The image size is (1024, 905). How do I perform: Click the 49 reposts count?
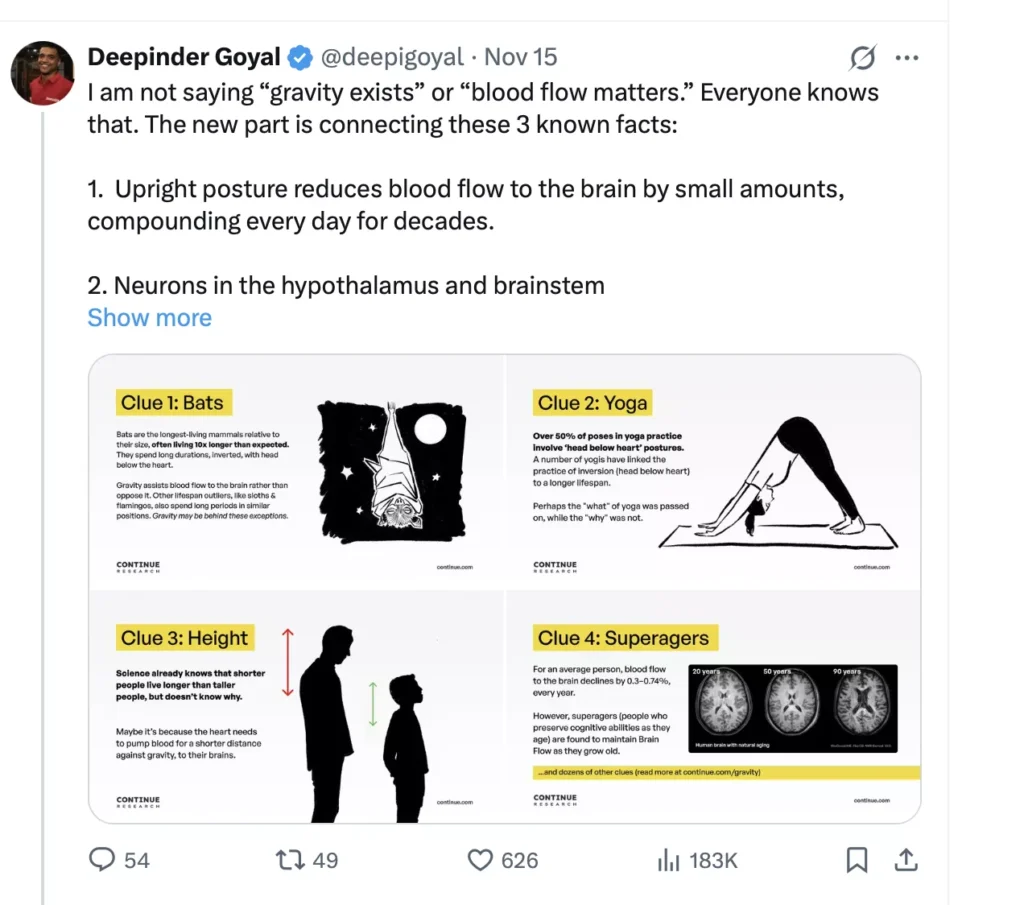coord(326,859)
